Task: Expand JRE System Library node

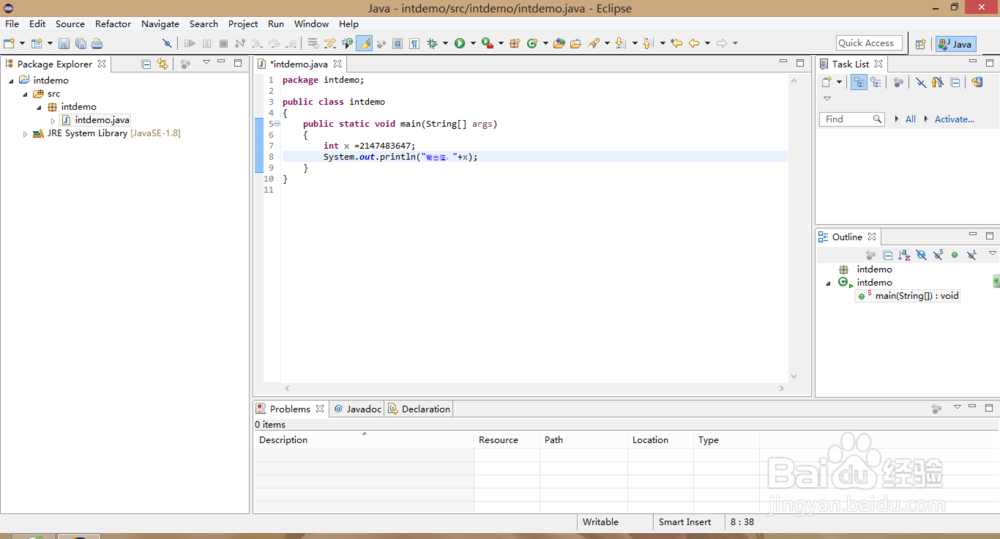Action: pos(25,134)
